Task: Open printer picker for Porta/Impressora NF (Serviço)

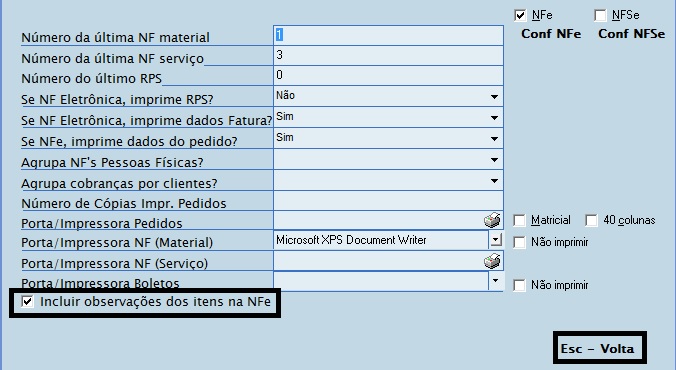Action: (492, 261)
